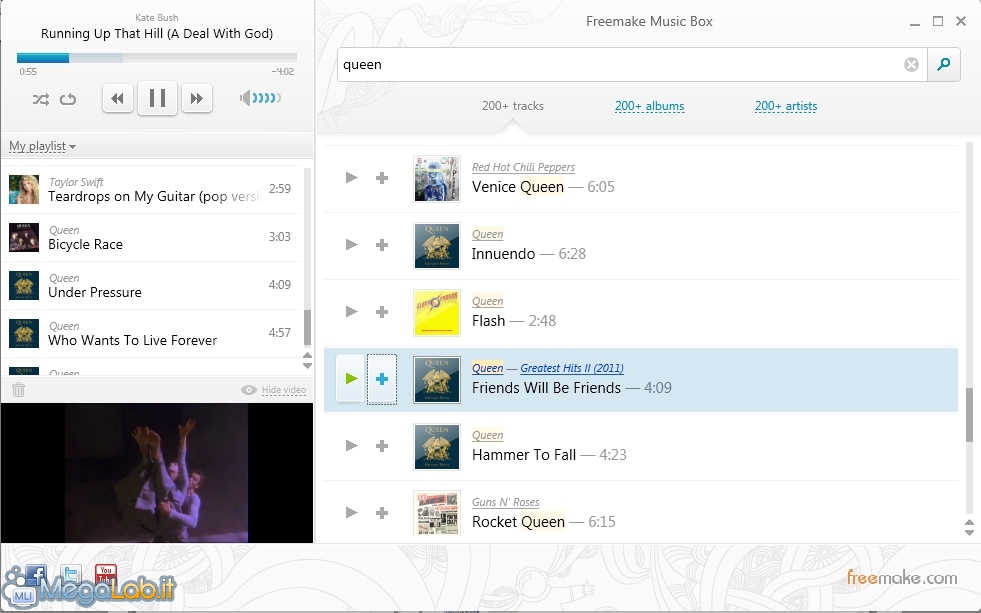
Task: Add Flash to playlist
Action: (x=382, y=312)
